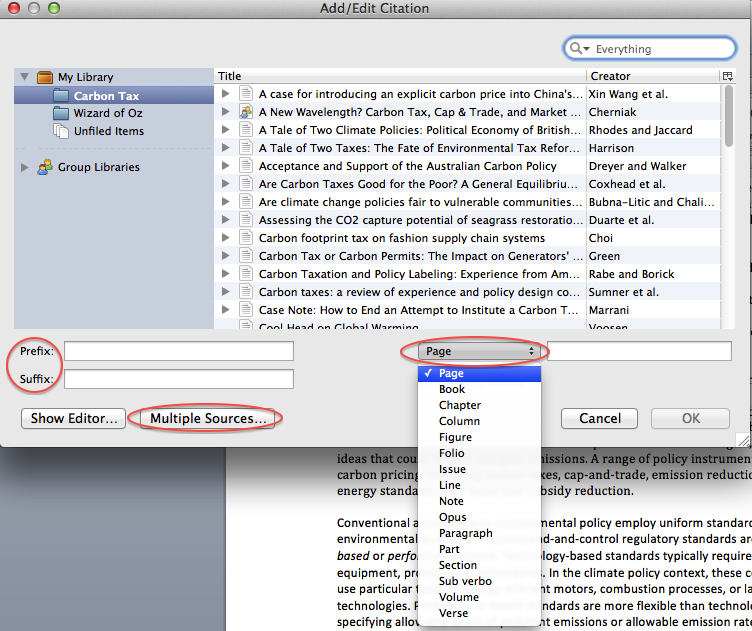Image resolution: width=752 pixels, height=631 pixels.
Task: Expand 'Acceptance and Support of the Australian Carbon Policy'
Action: coord(225,165)
